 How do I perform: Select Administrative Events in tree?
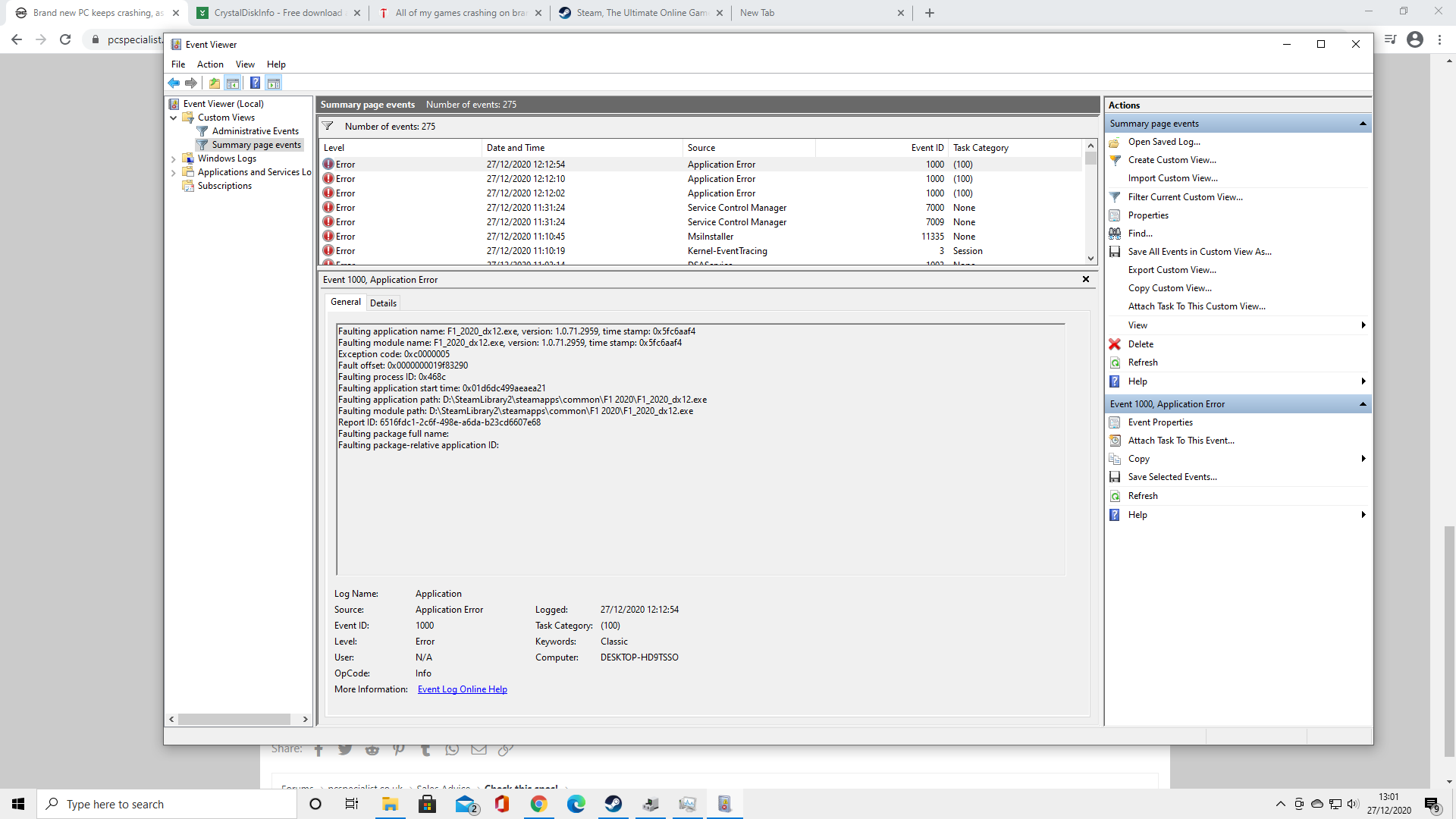point(256,131)
